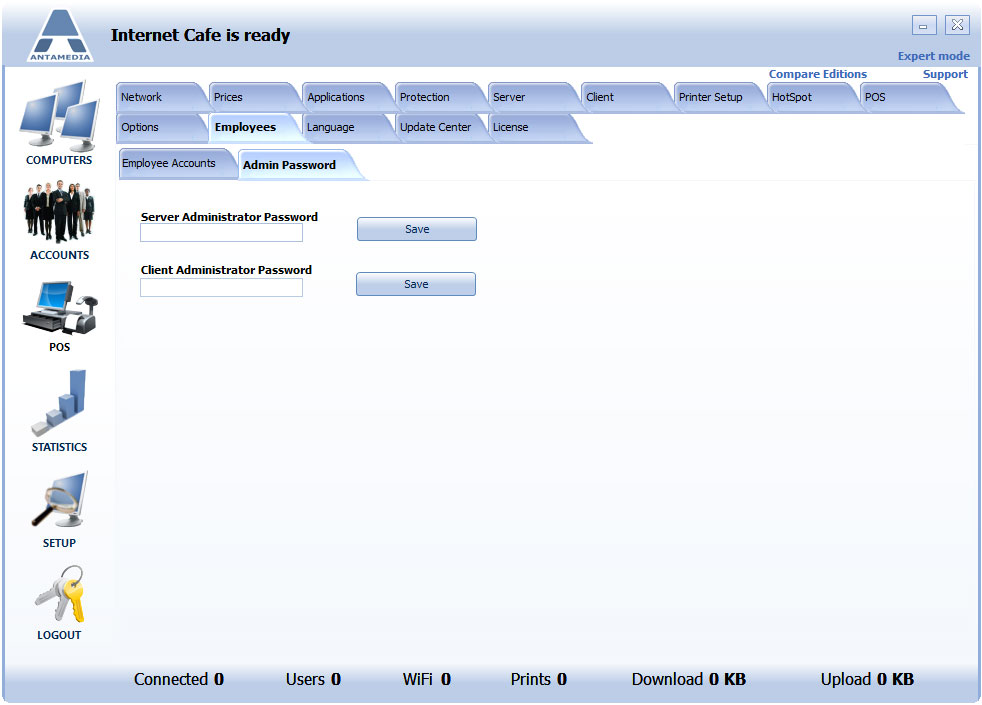Close the Internet Cafe window
The image size is (982, 705).
957,25
